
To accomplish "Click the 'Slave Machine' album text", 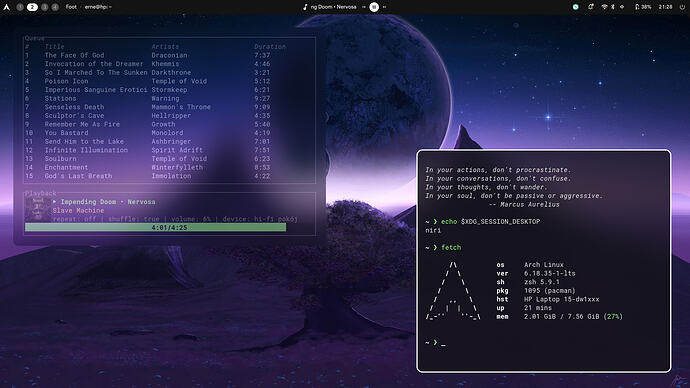I will (78, 211).
